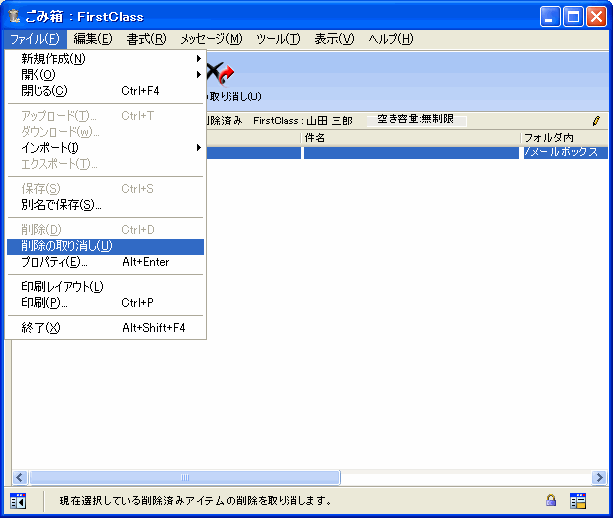613x518 pixels.
Task: Click the フォルダ内 column header
Action: coord(560,137)
